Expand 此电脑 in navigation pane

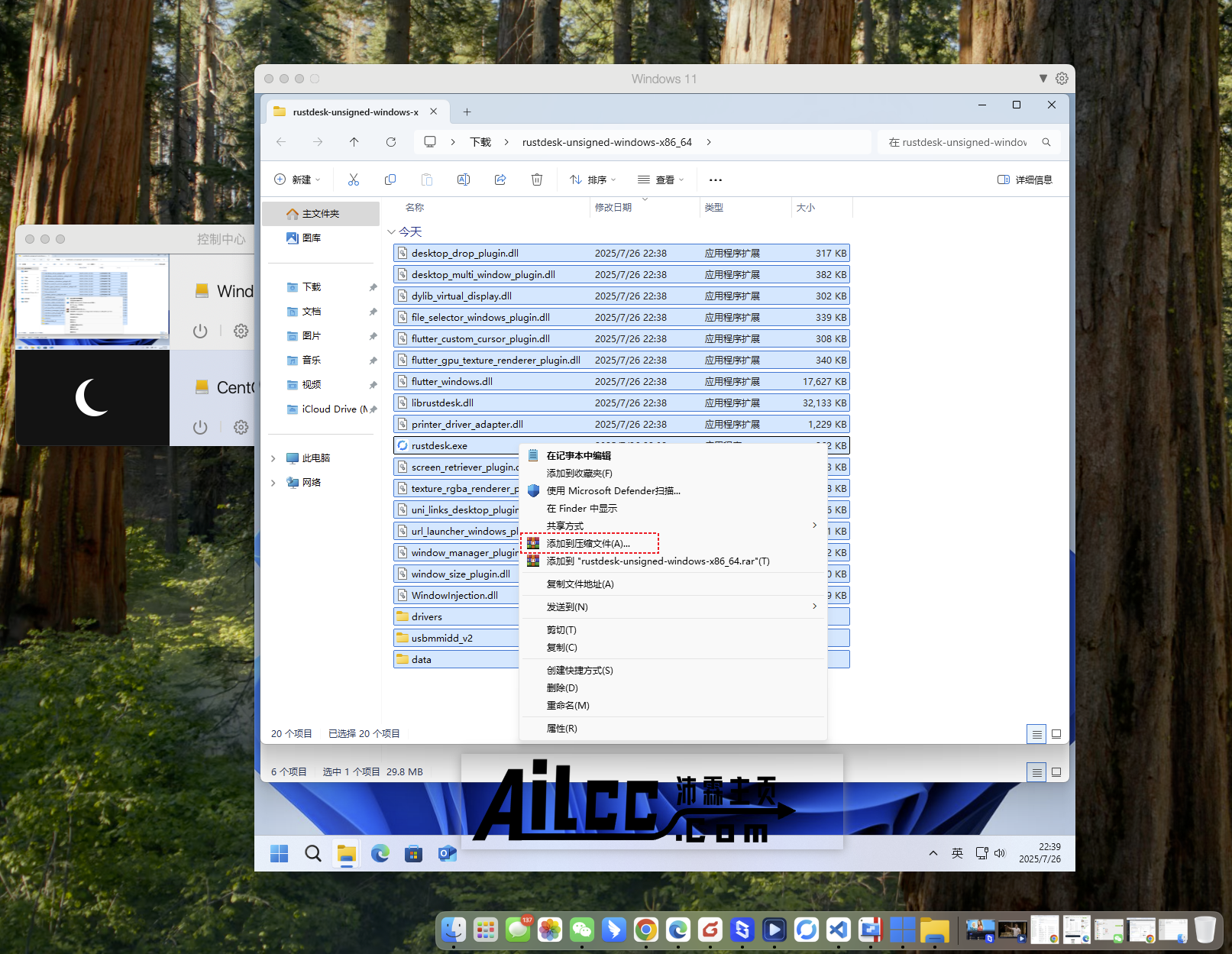273,458
